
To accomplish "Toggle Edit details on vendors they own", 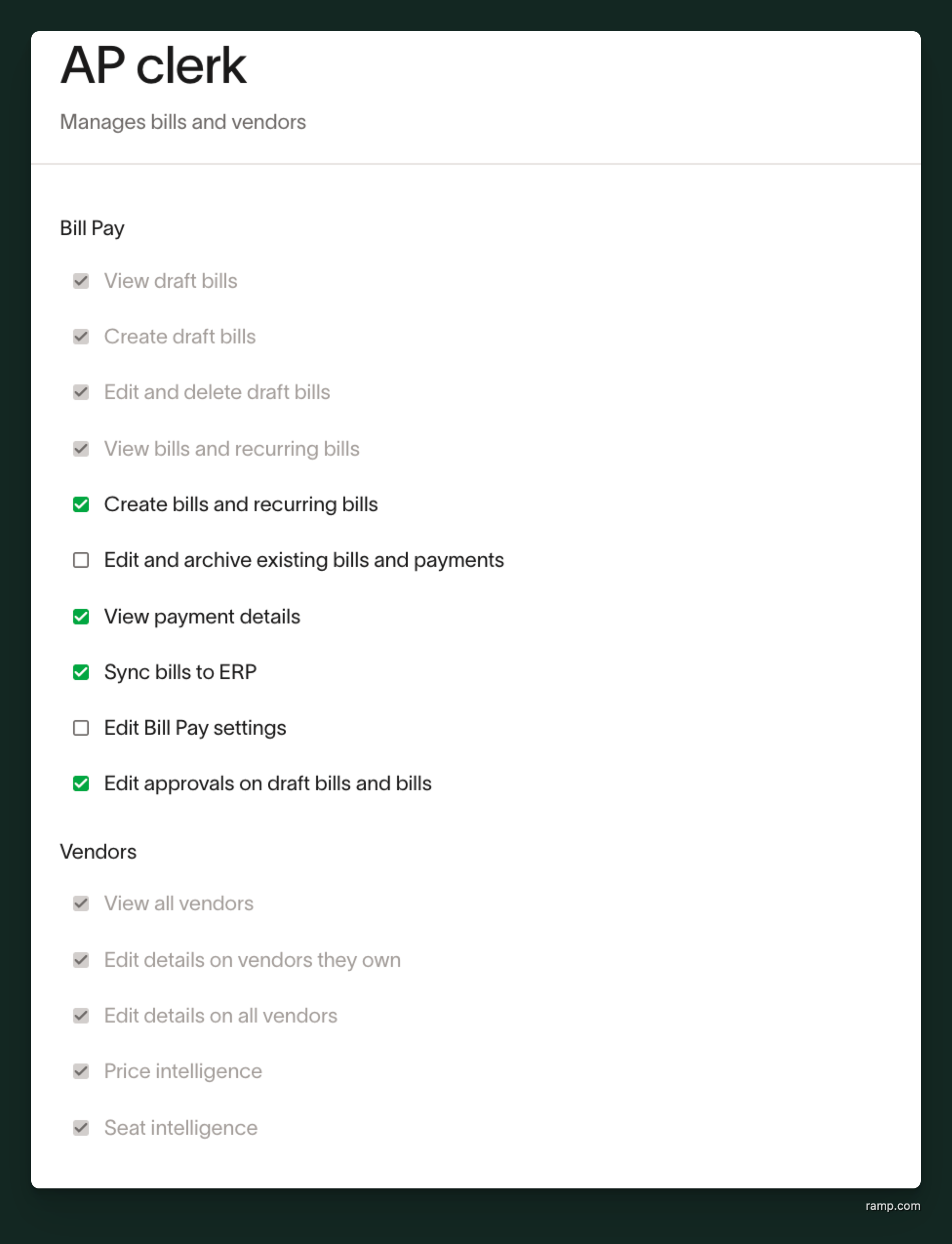I will 81,960.
